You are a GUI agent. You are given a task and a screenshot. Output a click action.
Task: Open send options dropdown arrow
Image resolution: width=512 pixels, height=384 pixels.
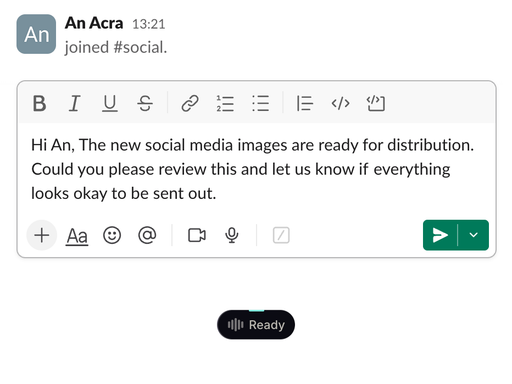point(474,235)
